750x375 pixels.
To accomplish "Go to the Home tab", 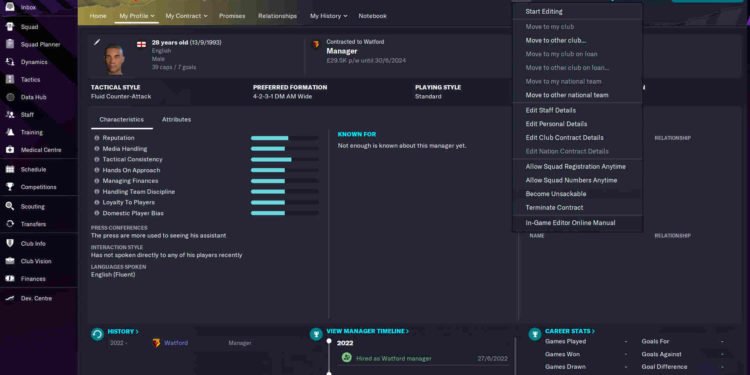I will (98, 16).
